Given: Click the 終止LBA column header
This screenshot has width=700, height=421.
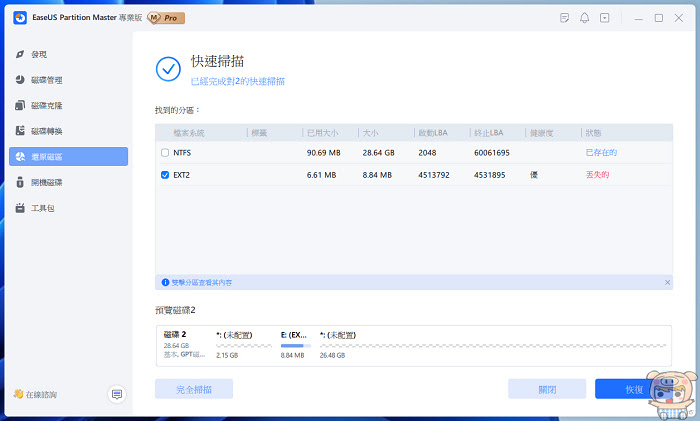Looking at the screenshot, I should click(x=488, y=133).
